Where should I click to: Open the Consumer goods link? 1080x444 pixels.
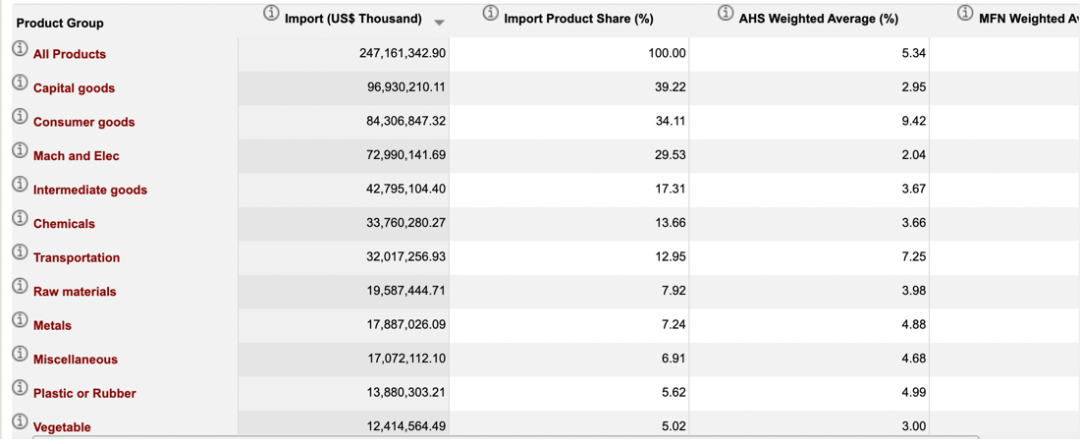(84, 122)
